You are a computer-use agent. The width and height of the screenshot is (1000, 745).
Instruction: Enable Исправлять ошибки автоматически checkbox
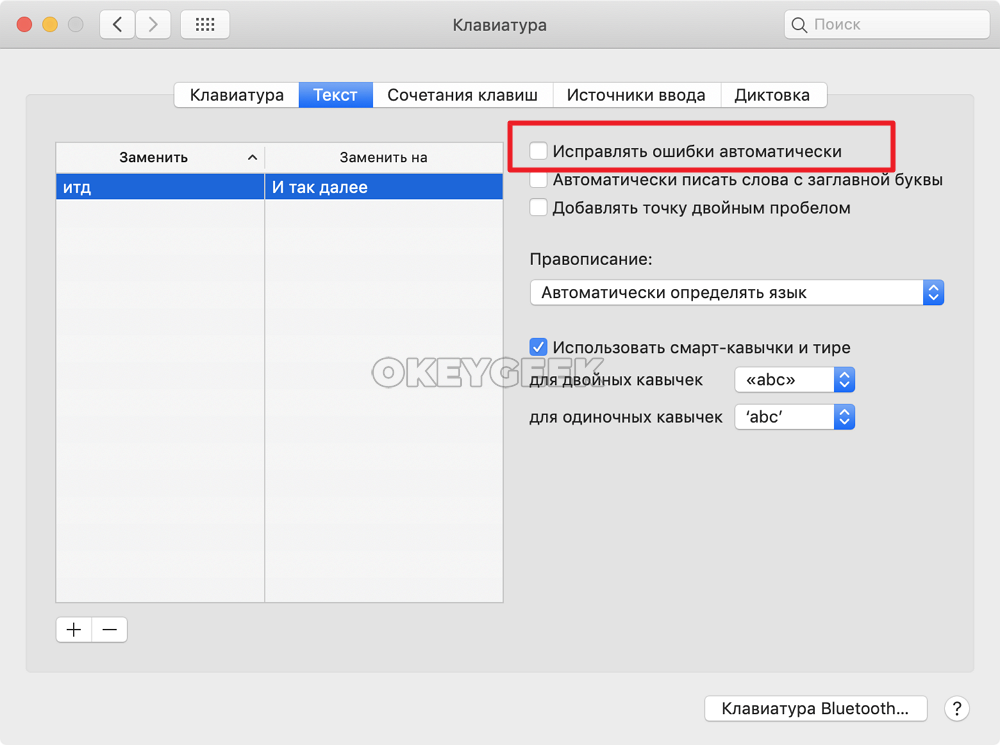[539, 151]
